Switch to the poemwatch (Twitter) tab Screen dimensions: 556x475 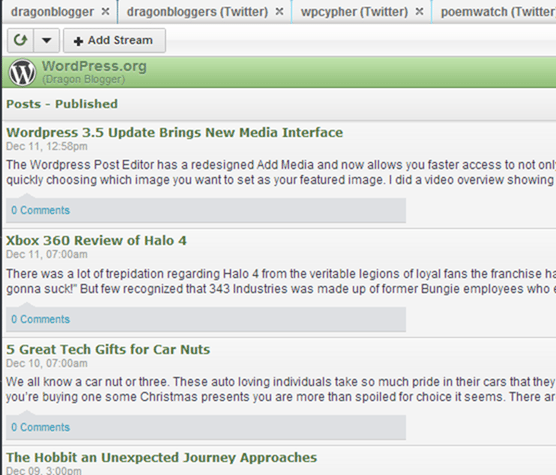click(498, 12)
